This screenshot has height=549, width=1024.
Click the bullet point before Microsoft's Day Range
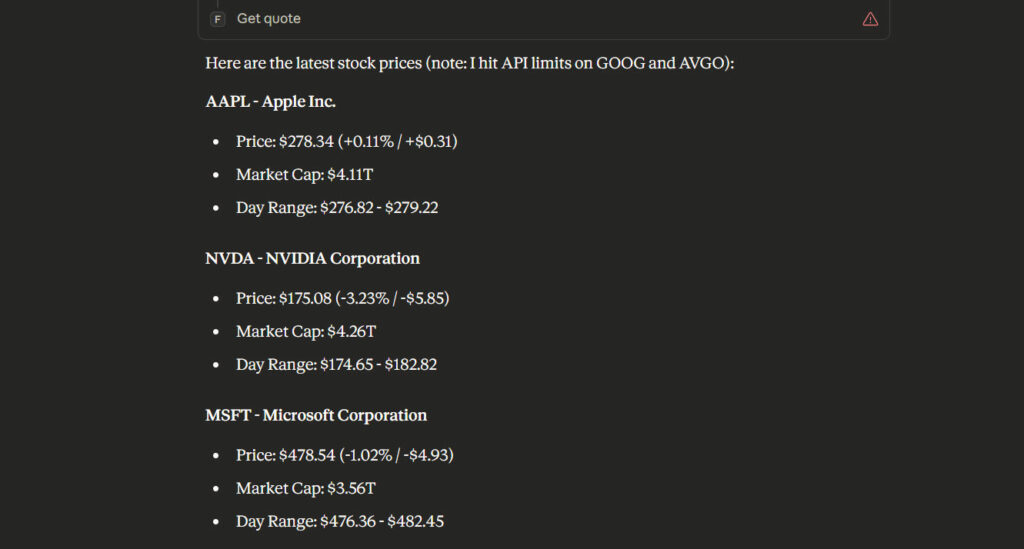click(216, 521)
